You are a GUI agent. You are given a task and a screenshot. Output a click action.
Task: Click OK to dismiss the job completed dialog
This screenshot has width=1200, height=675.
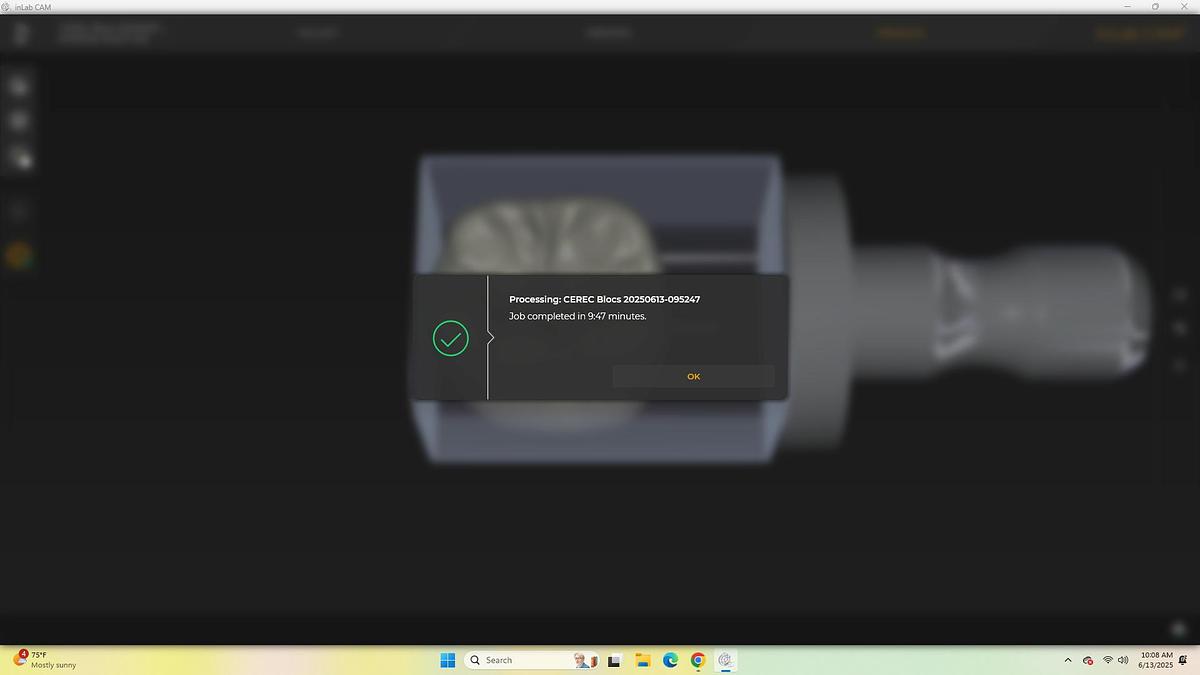coord(693,376)
